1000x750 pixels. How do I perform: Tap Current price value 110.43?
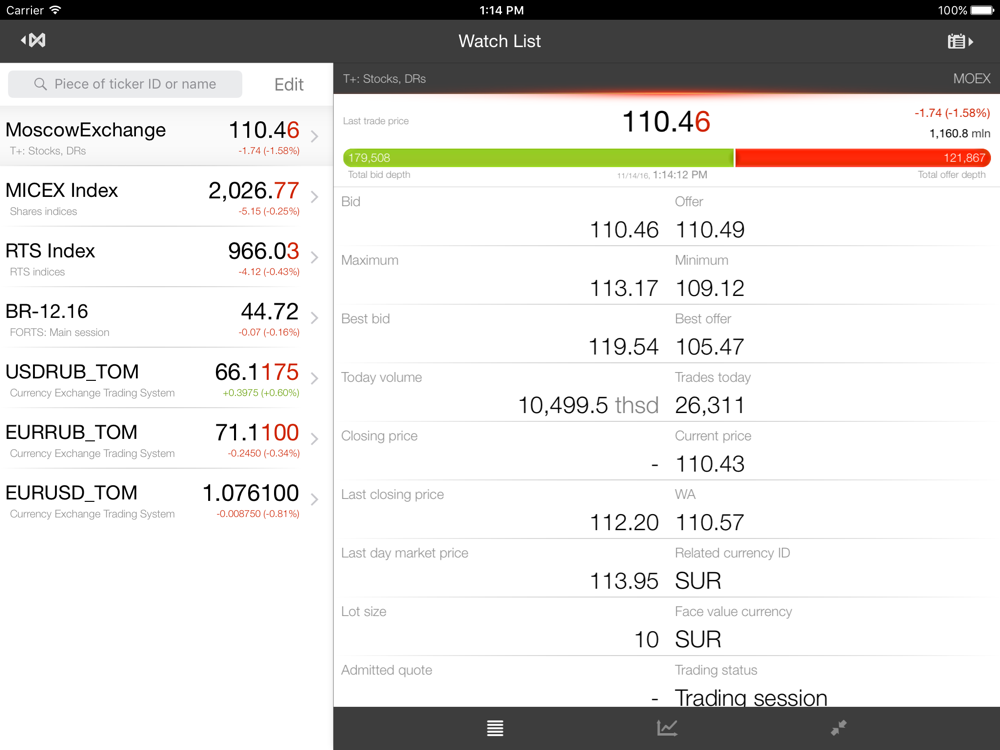click(710, 464)
